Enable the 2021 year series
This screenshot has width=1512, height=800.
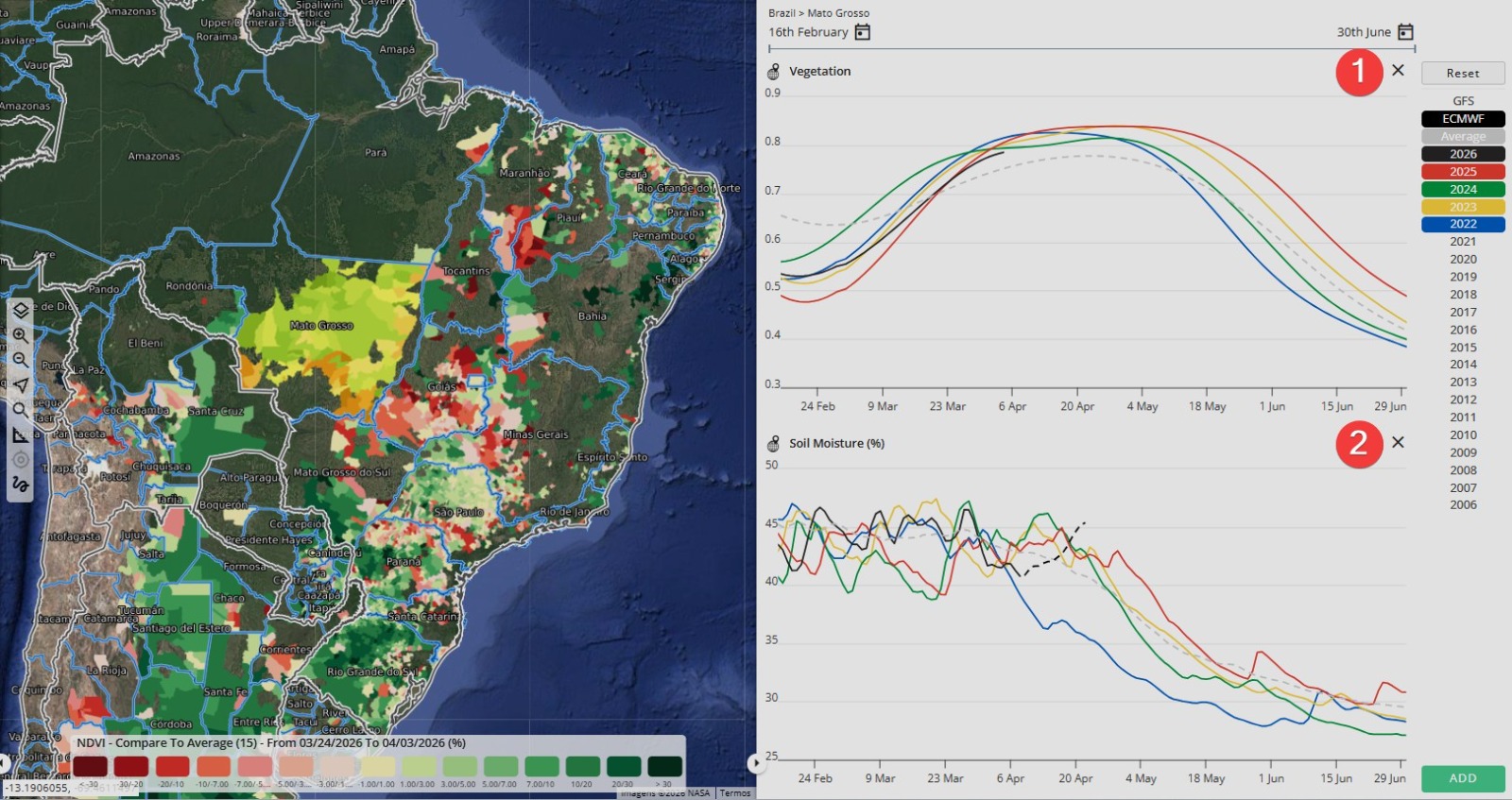click(x=1463, y=242)
